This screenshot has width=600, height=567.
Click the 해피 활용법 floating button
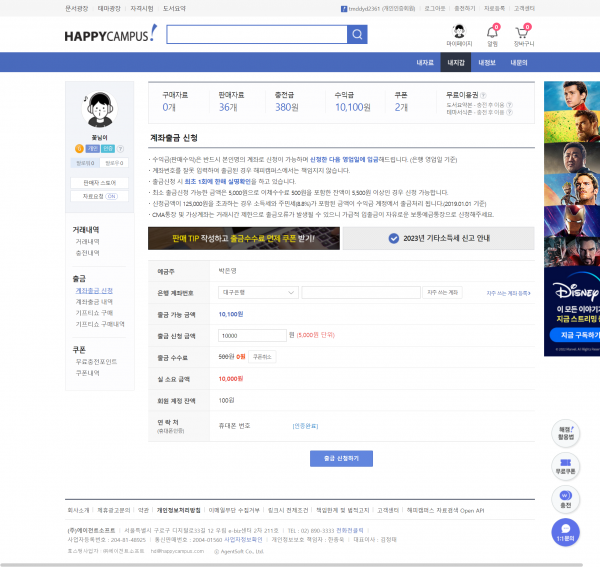[566, 433]
